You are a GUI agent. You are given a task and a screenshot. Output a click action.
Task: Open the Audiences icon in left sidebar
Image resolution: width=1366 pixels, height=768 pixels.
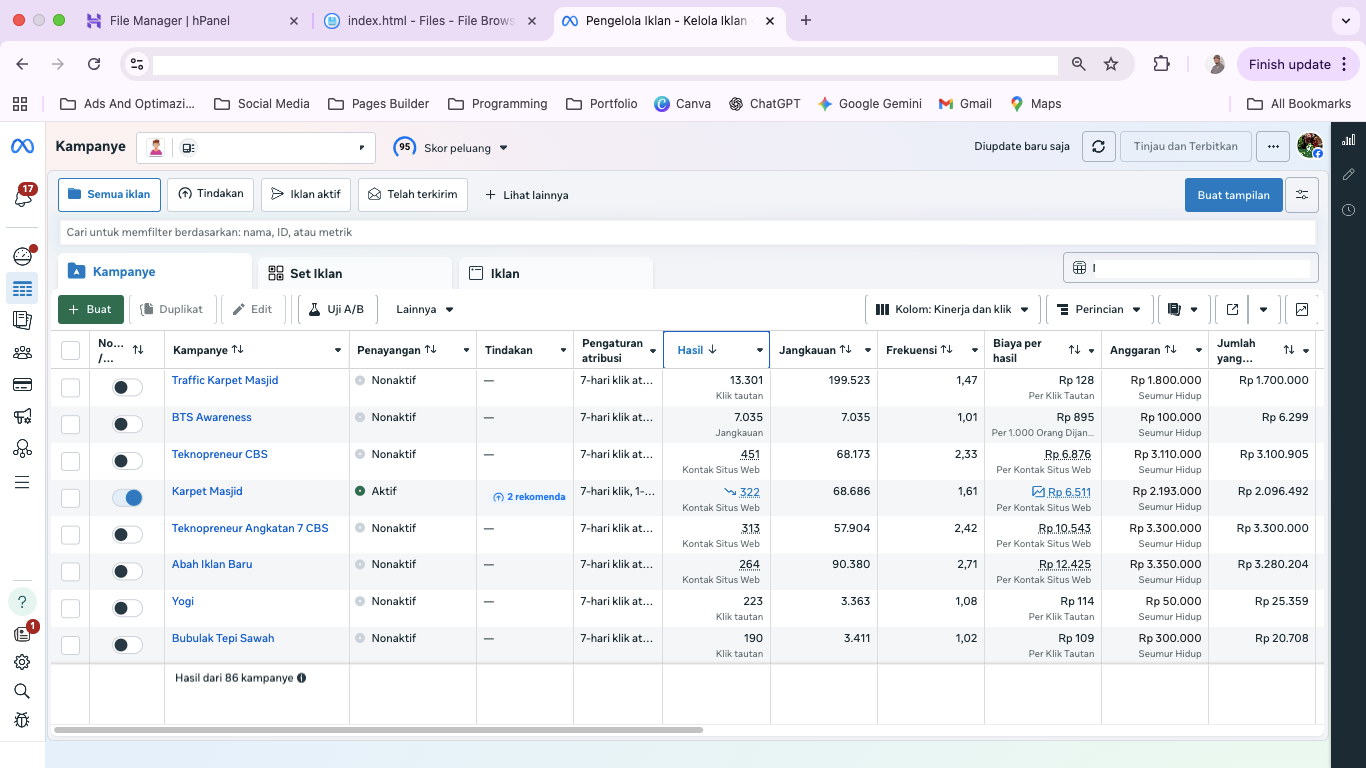click(x=22, y=352)
